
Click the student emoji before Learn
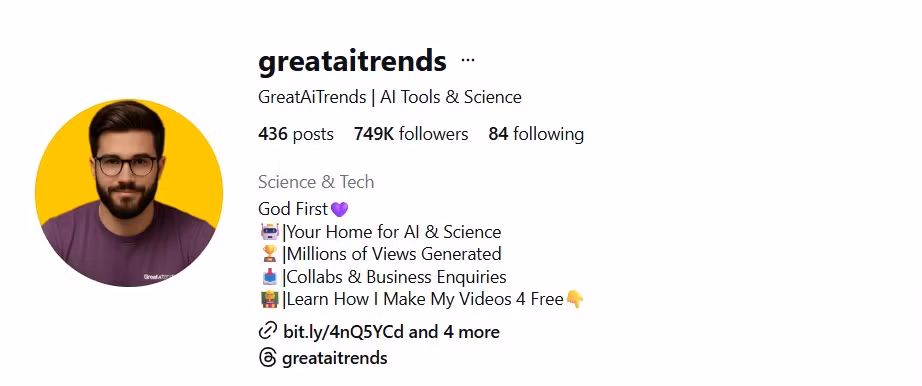coord(269,299)
